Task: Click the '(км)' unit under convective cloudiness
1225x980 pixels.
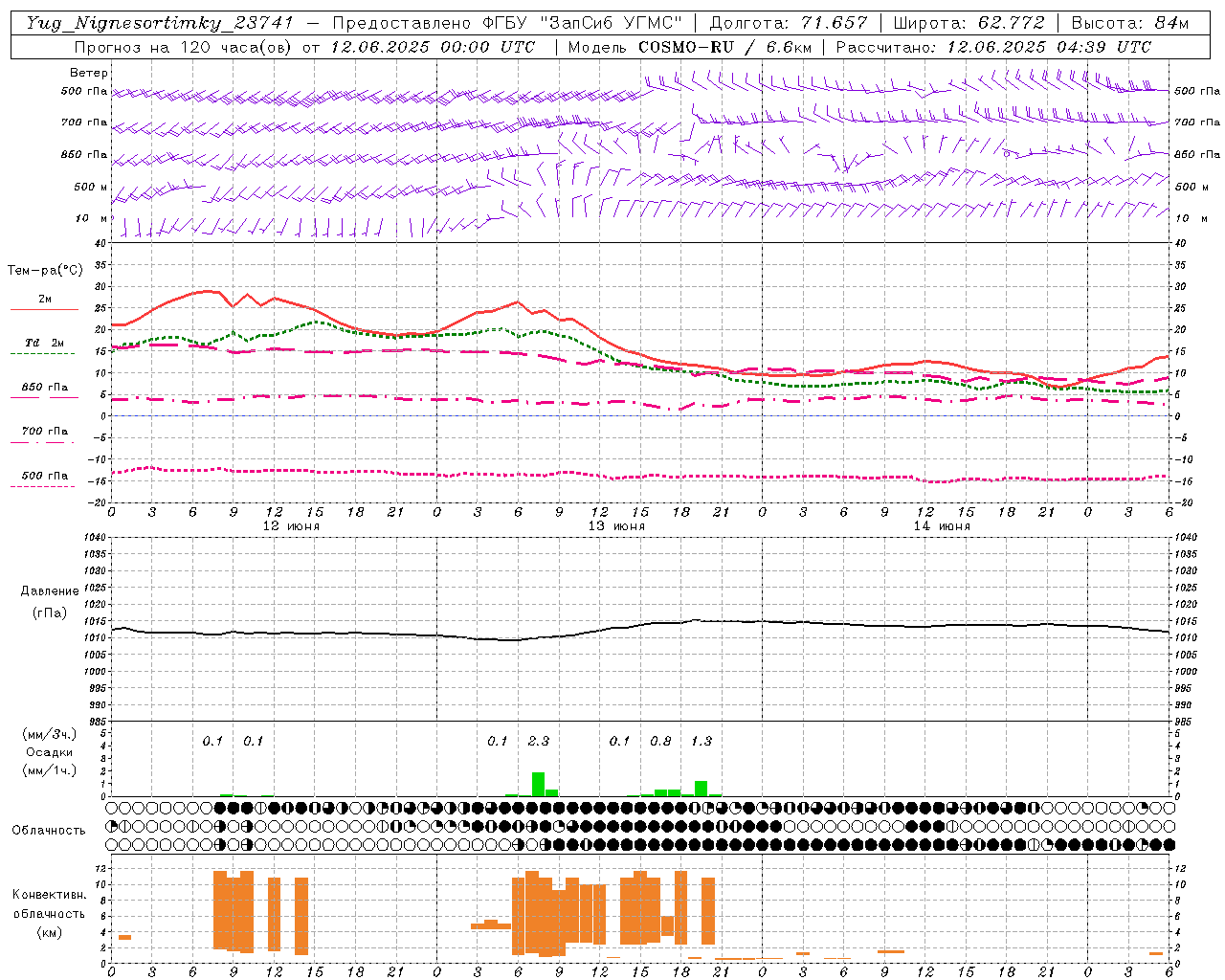Action: tap(50, 932)
